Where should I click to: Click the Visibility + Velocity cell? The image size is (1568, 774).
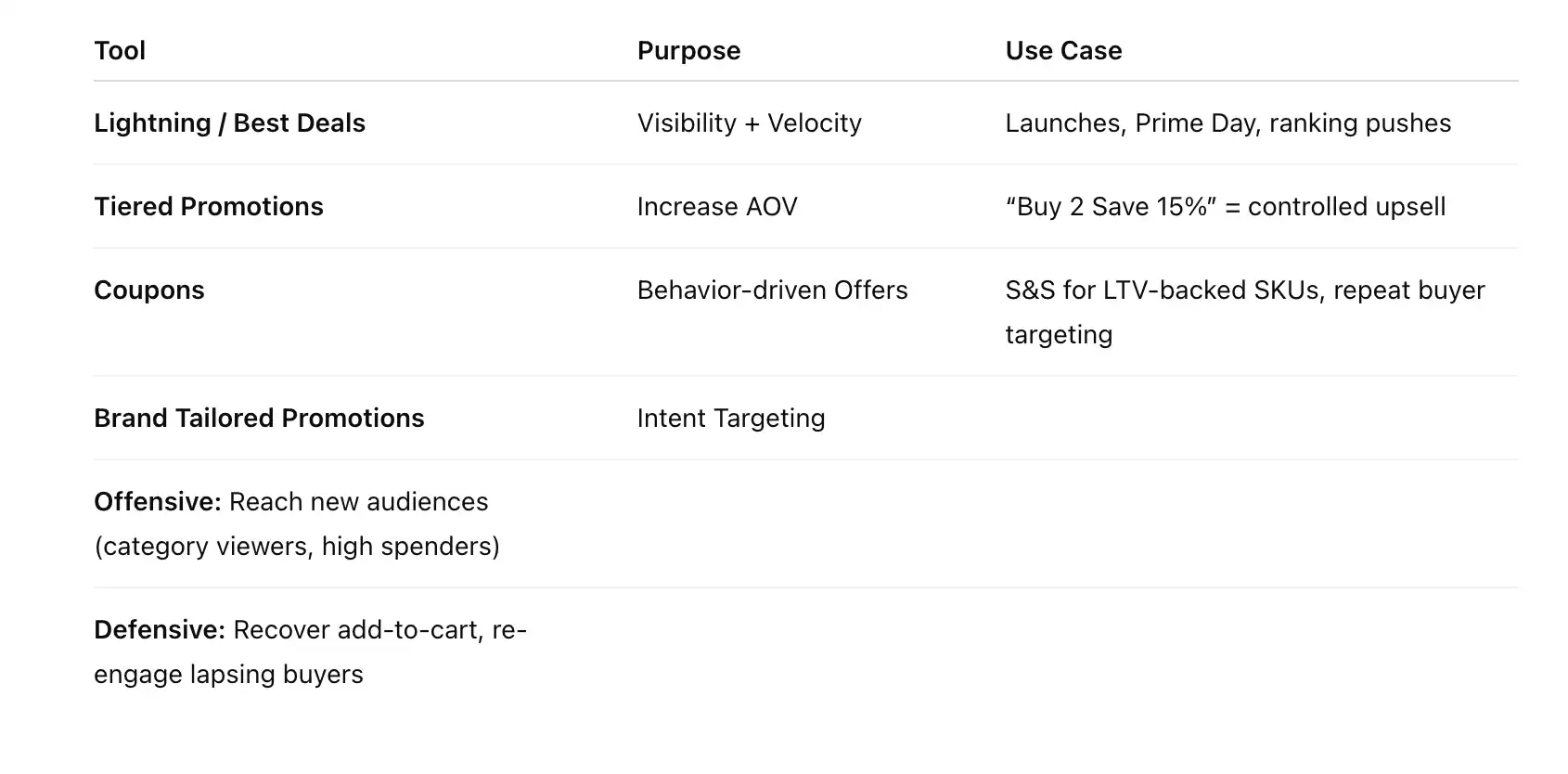tap(749, 123)
